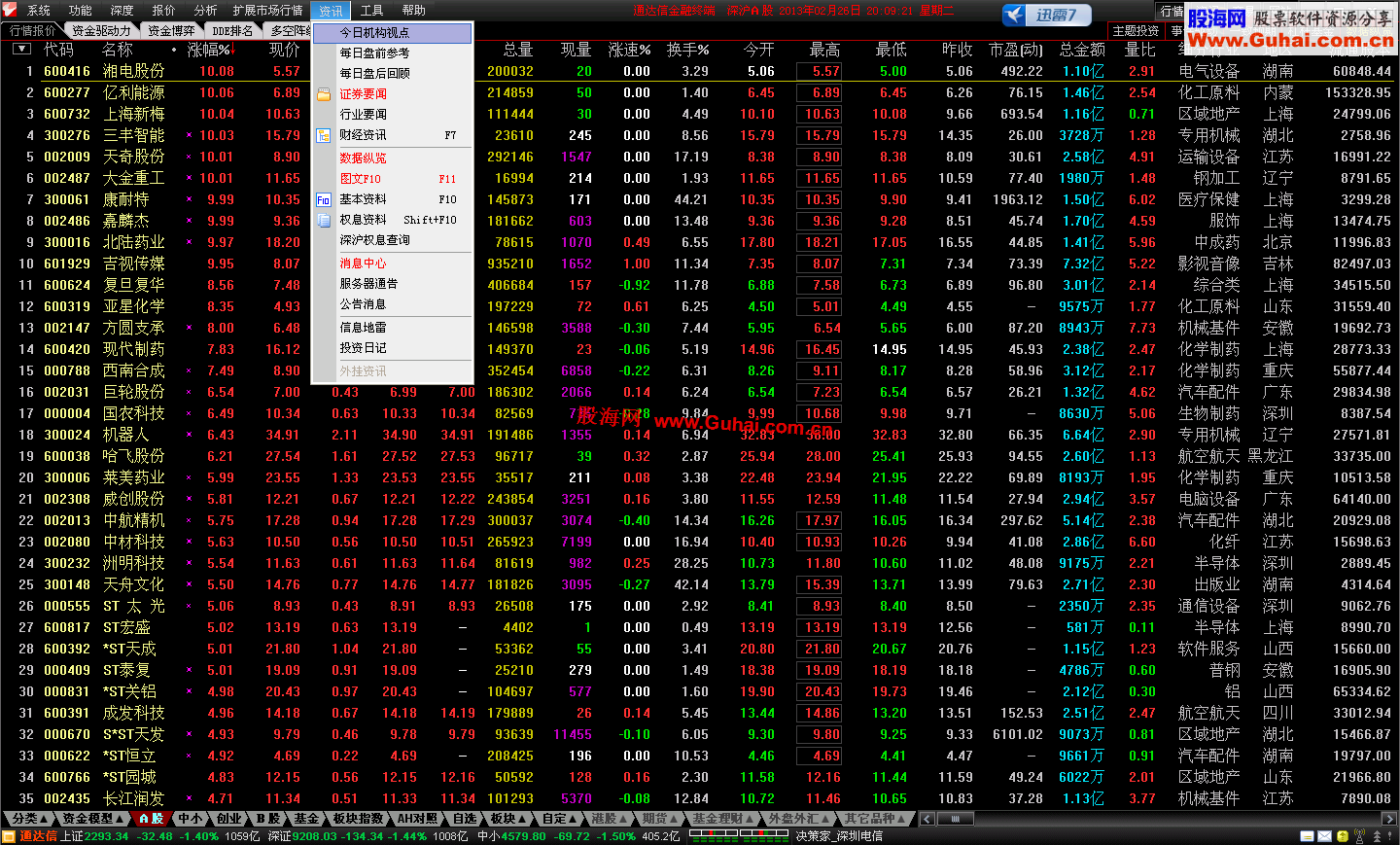Sort by the 换手% column header
The width and height of the screenshot is (1400, 845).
pyautogui.click(x=687, y=50)
